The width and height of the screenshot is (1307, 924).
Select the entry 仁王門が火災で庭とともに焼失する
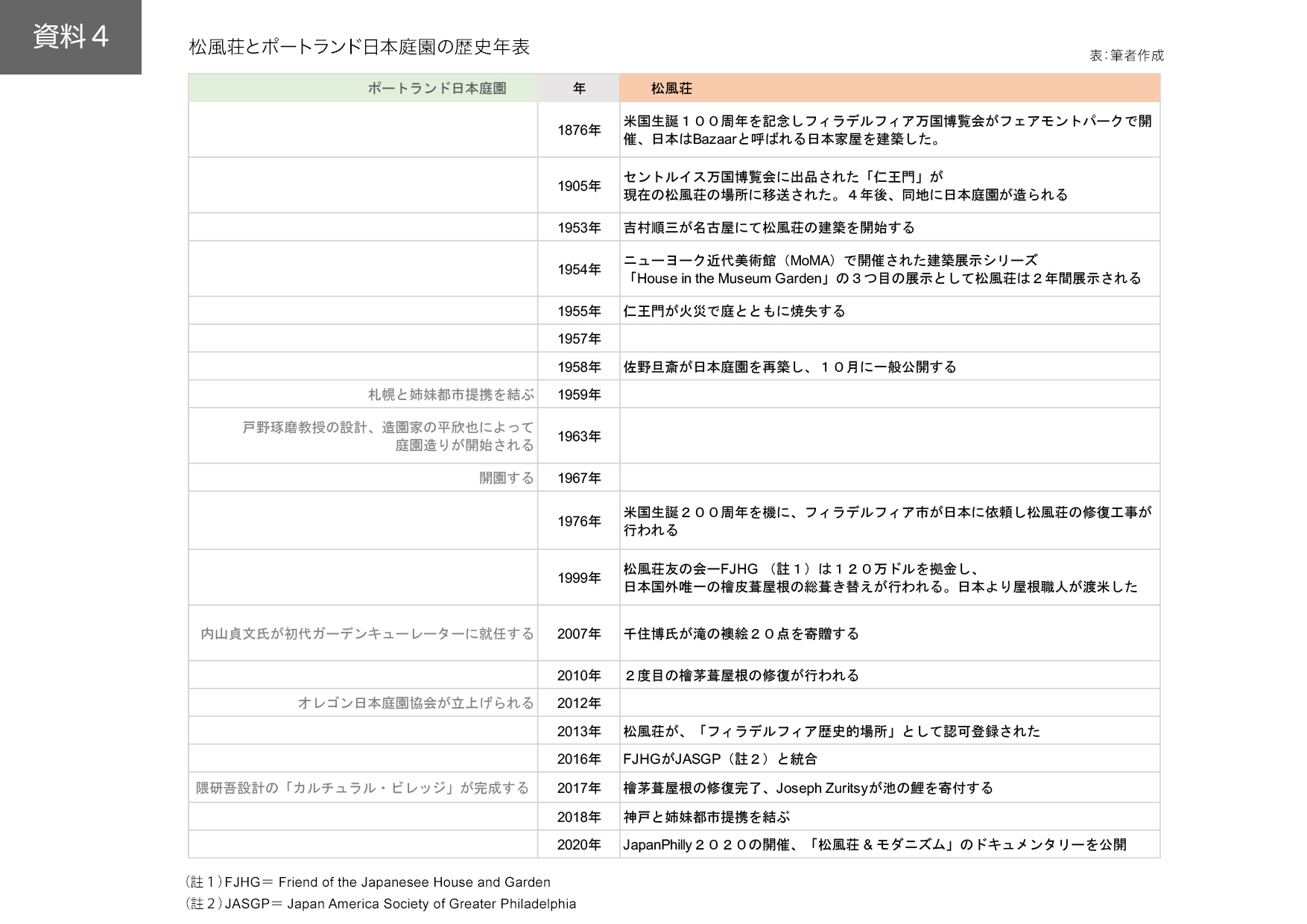(734, 311)
